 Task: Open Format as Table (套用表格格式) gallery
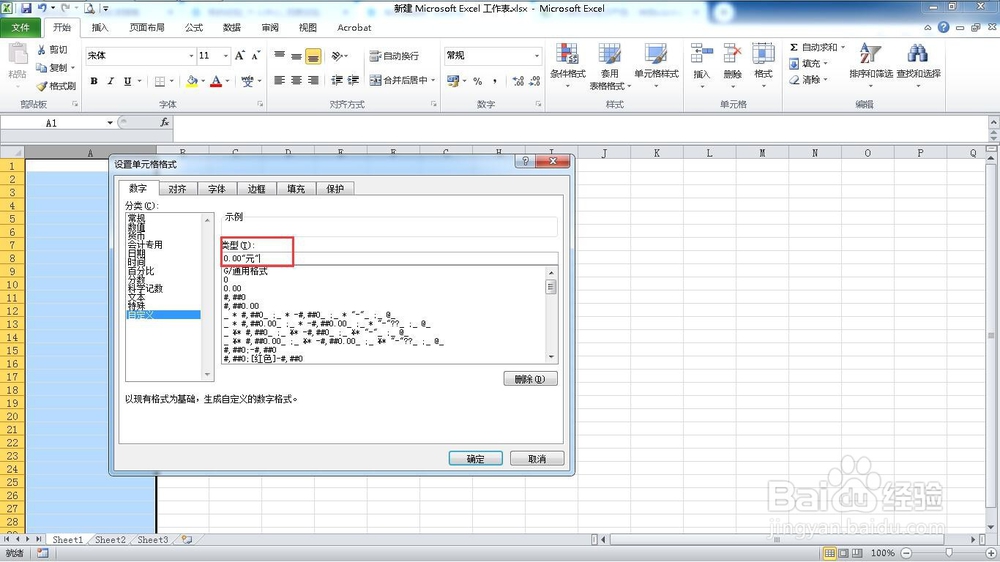610,65
